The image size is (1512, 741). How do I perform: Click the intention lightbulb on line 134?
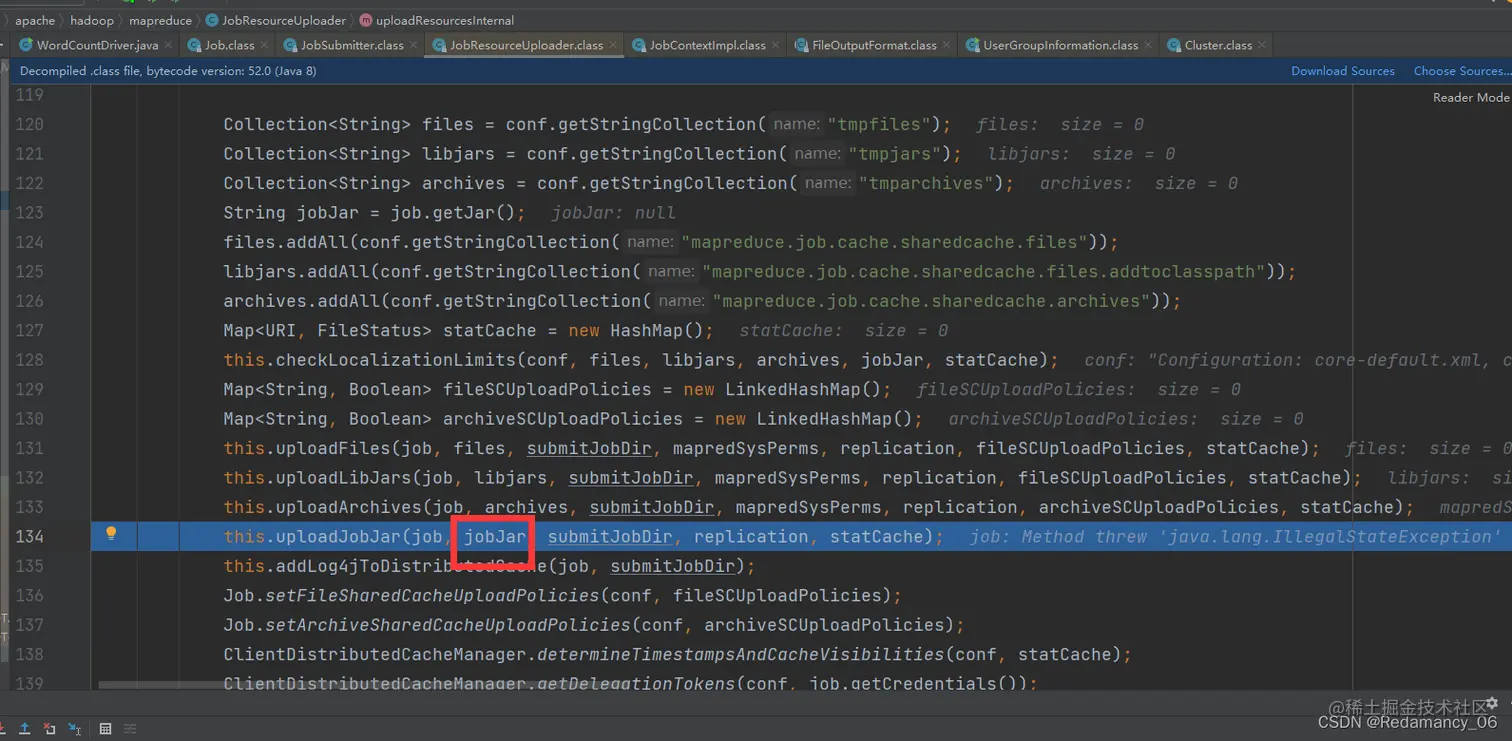coord(111,534)
